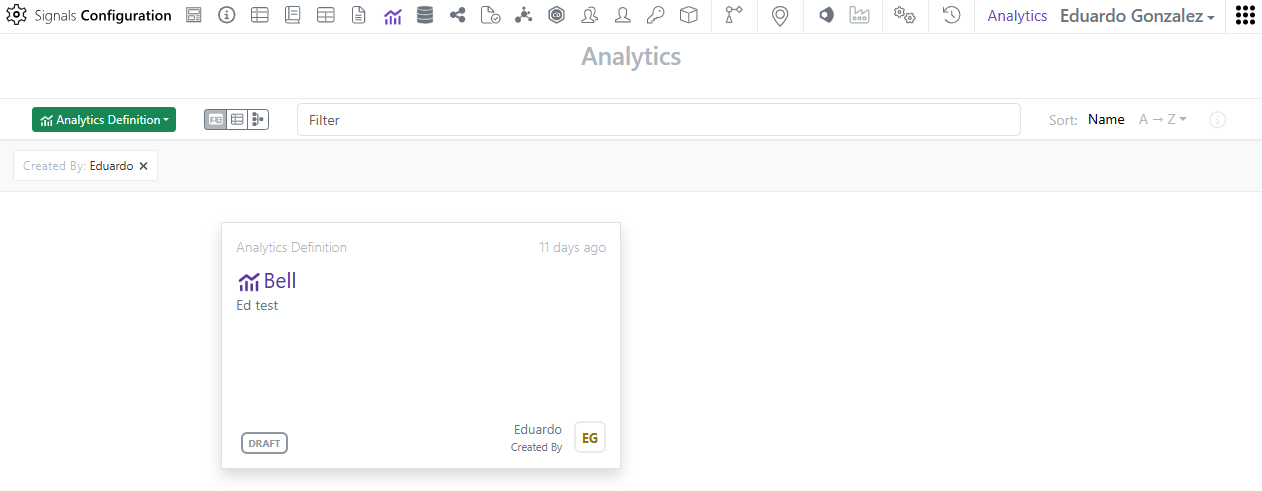Viewport: 1262px width, 491px height.
Task: Open the apps grid menu
Action: (1245, 15)
